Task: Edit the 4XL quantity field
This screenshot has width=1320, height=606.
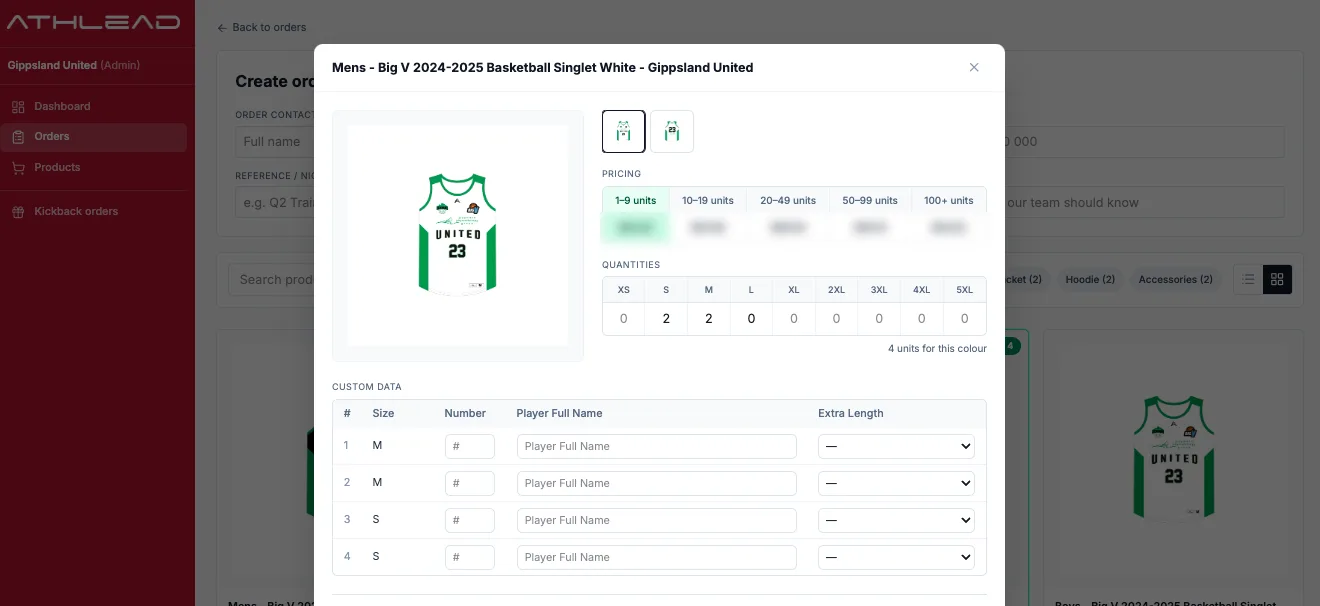Action: 921,319
